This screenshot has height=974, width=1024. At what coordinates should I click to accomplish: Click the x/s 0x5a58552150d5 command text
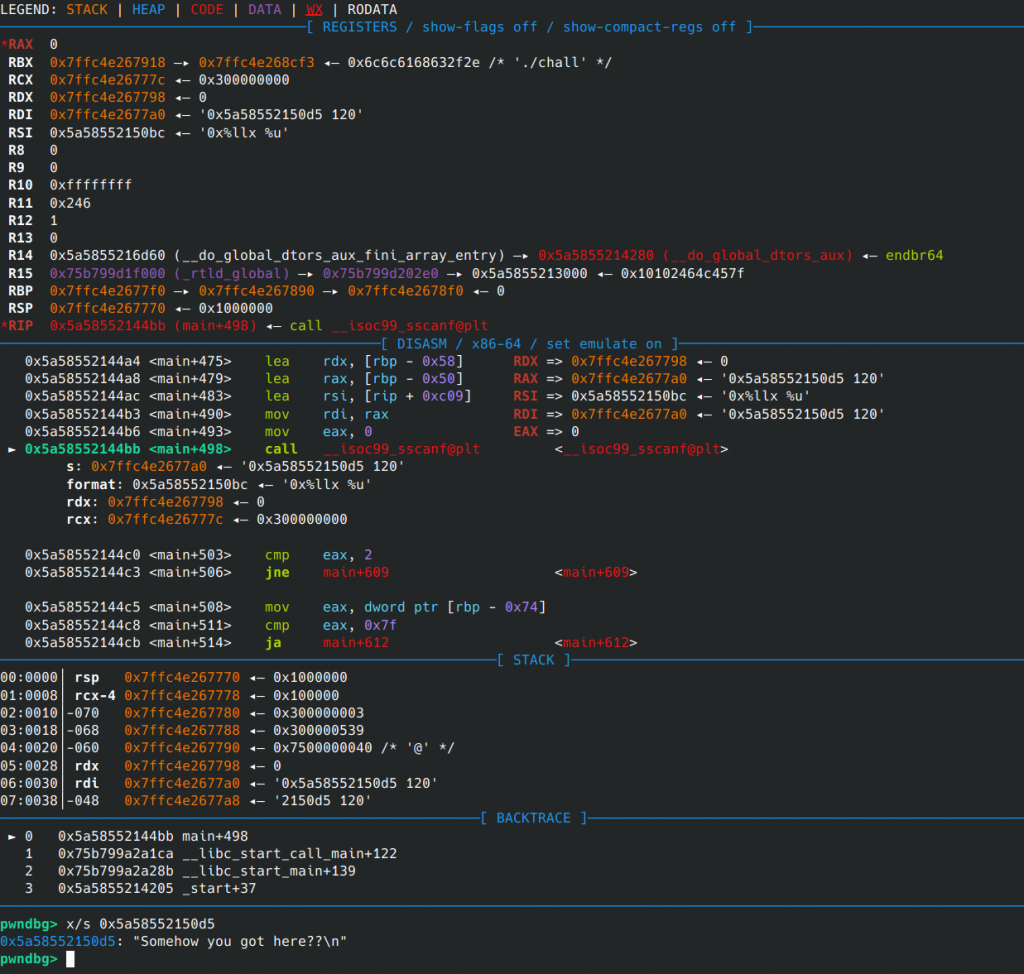pos(139,923)
